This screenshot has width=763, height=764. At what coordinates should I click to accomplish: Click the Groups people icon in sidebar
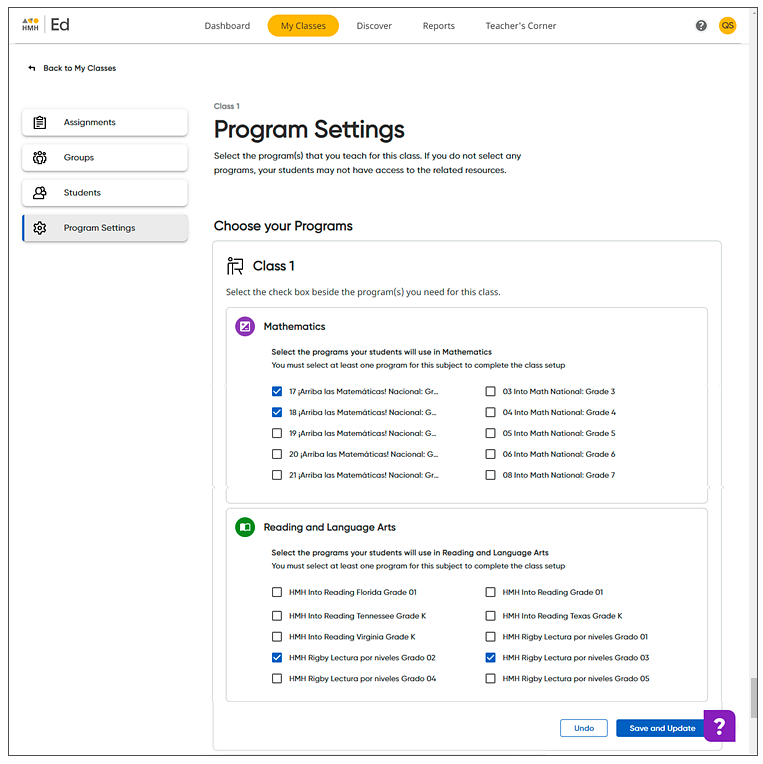coord(40,158)
